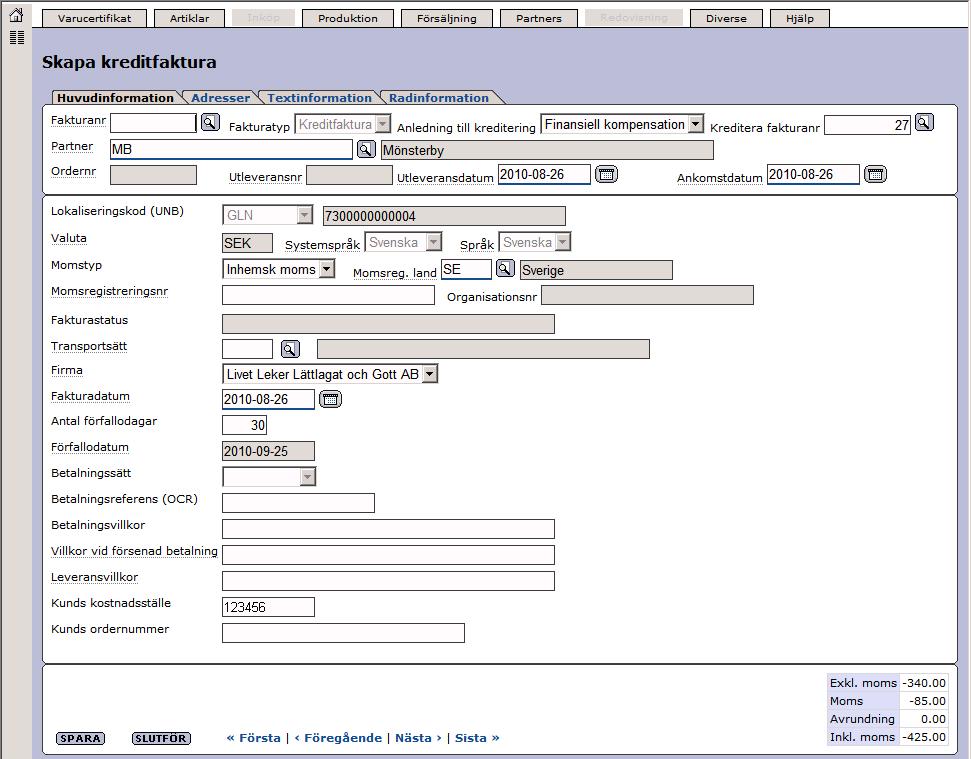The height and width of the screenshot is (759, 971).
Task: Click the Fakturadatum date field
Action: (268, 399)
